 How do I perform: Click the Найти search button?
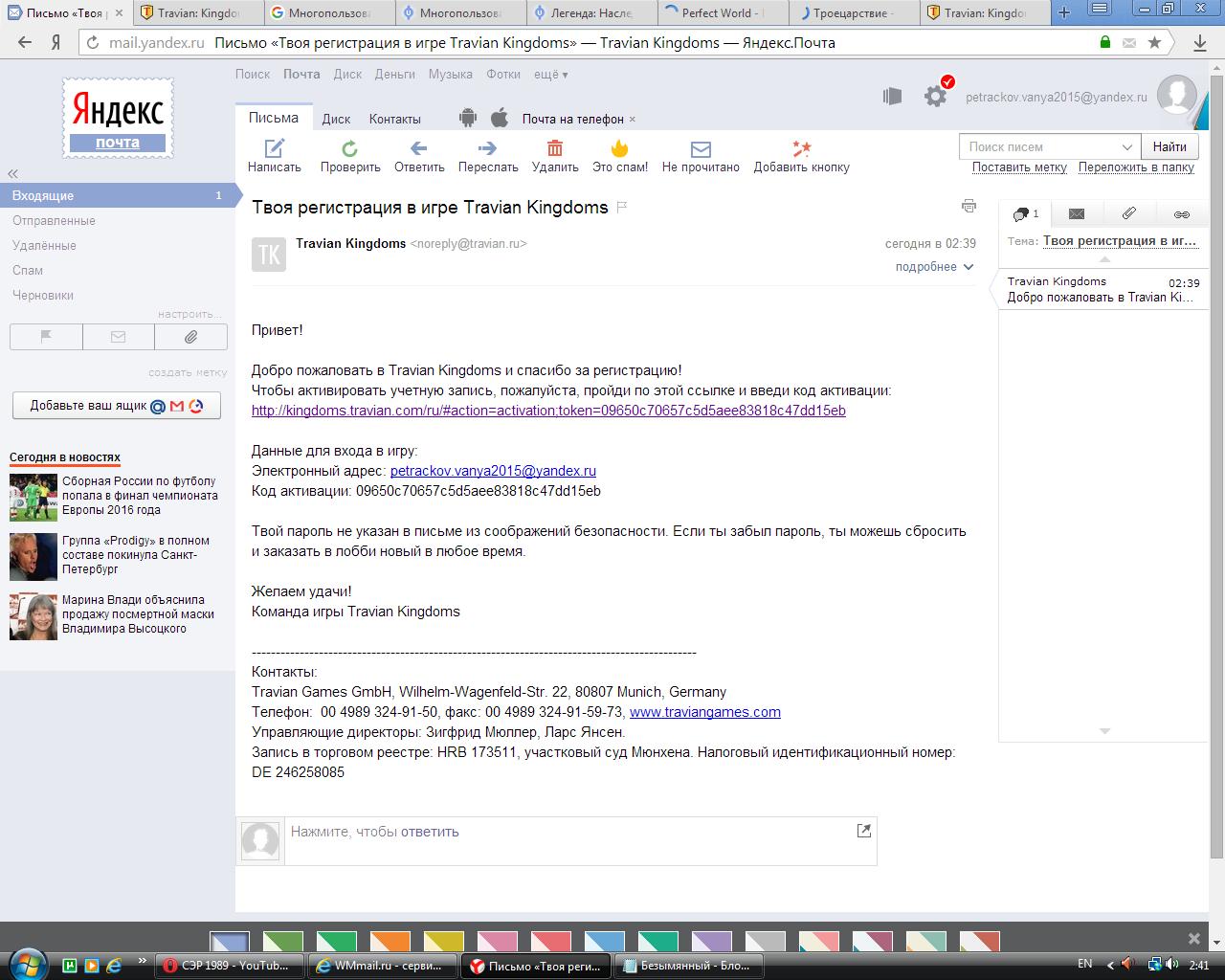[1169, 146]
